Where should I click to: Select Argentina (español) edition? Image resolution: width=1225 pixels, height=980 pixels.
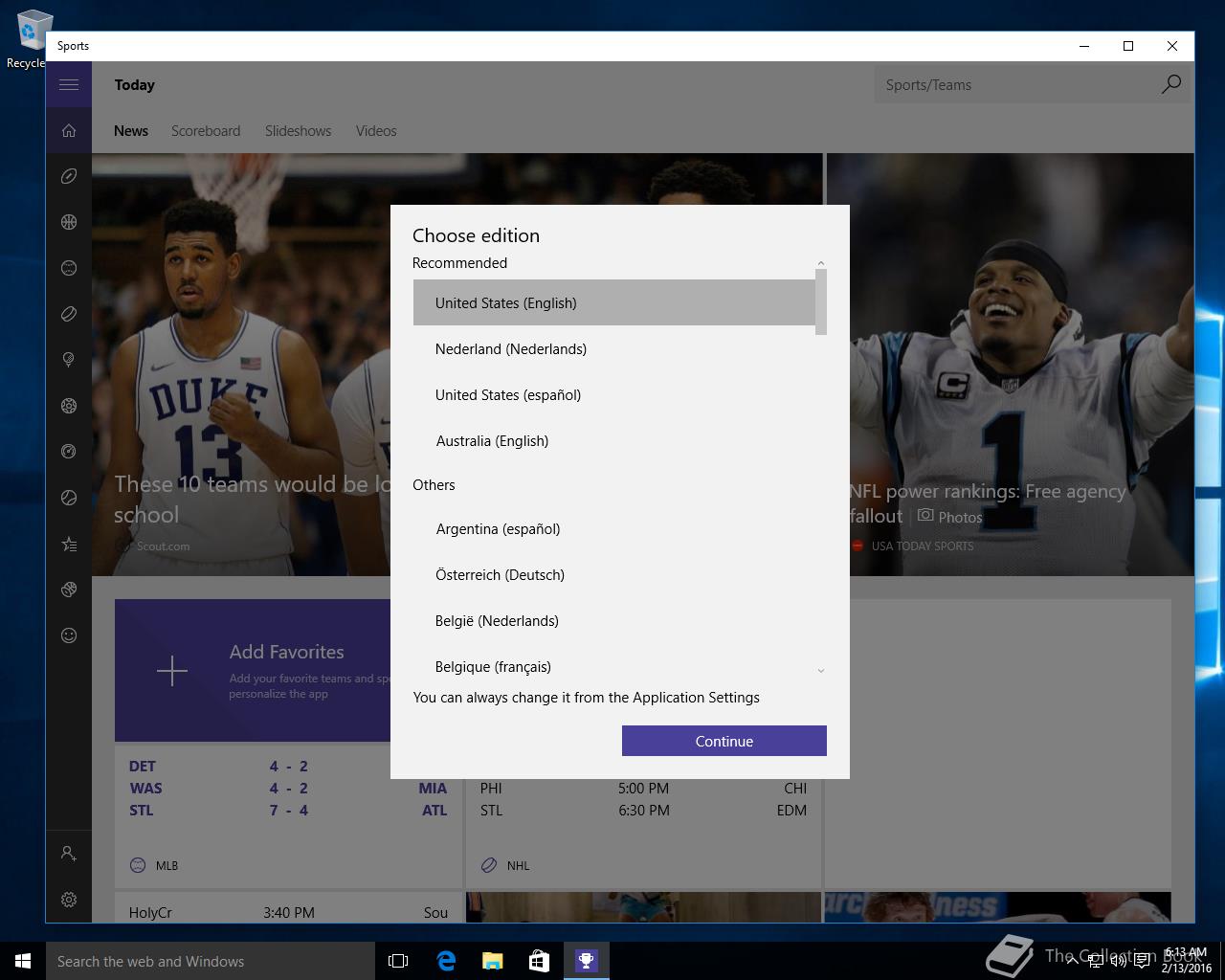(x=614, y=528)
